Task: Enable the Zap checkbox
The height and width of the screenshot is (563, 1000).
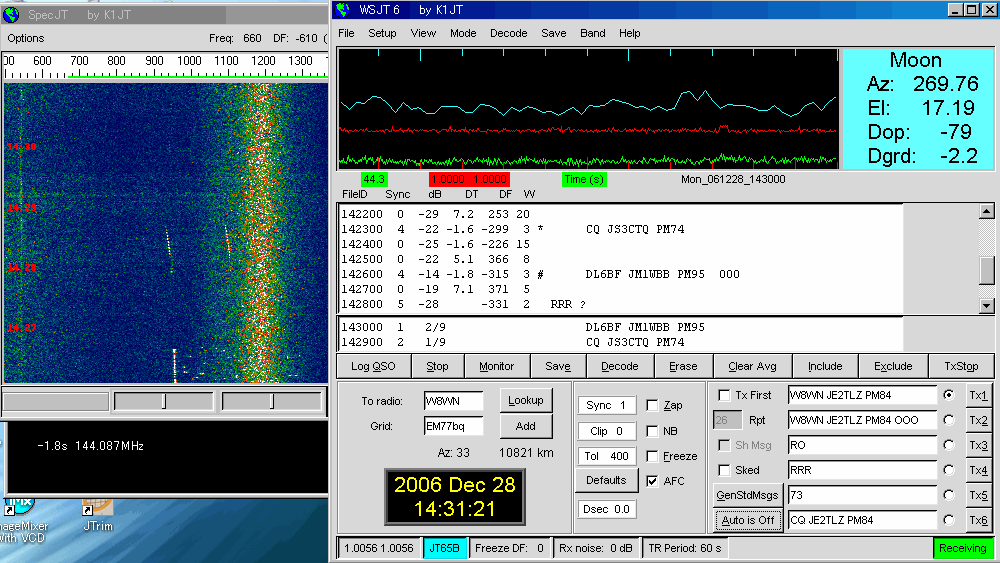Action: [x=652, y=406]
